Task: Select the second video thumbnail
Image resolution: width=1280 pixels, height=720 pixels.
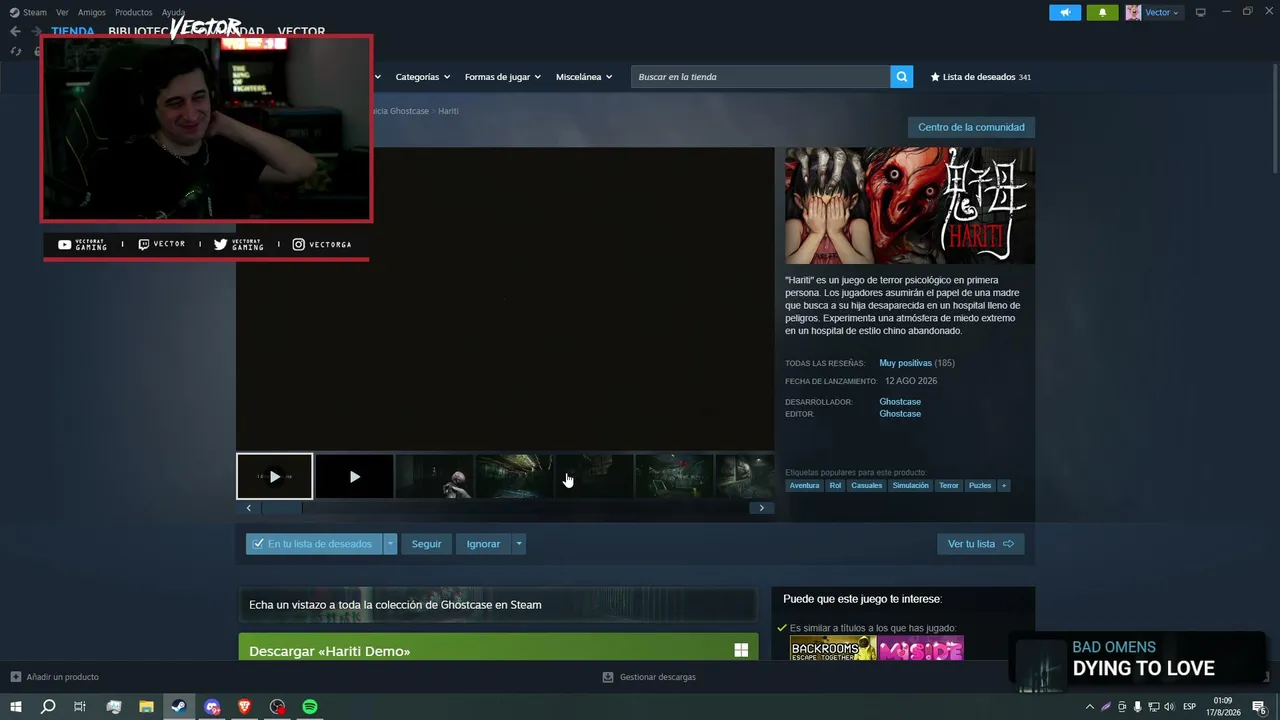Action: [354, 477]
